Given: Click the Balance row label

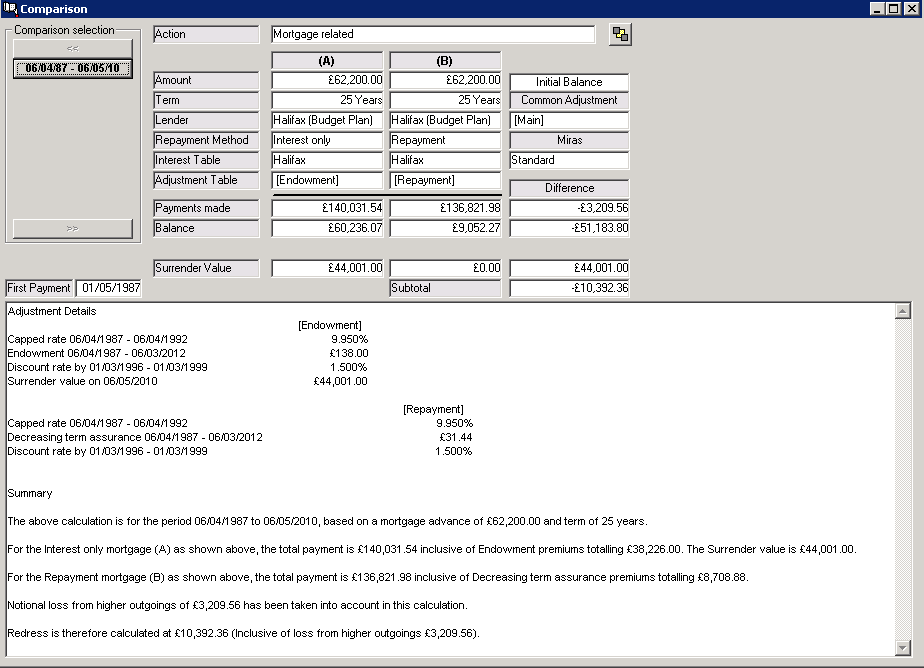Looking at the screenshot, I should click(206, 228).
